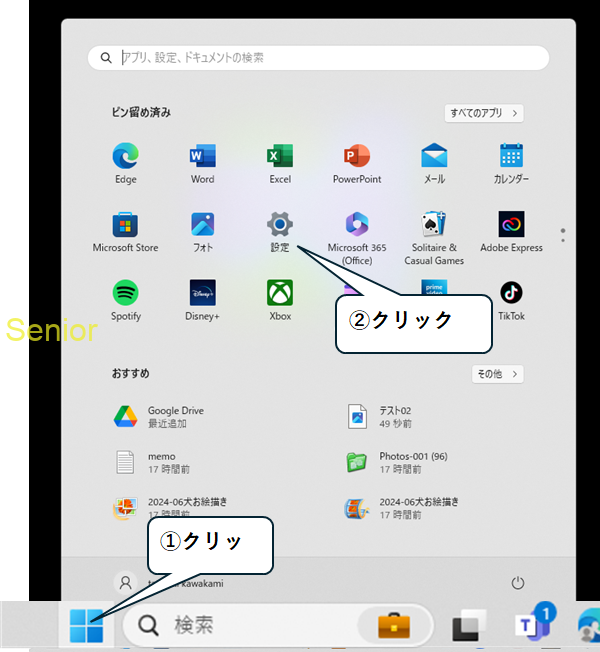Open the TikTok app
600x652 pixels.
coord(511,293)
